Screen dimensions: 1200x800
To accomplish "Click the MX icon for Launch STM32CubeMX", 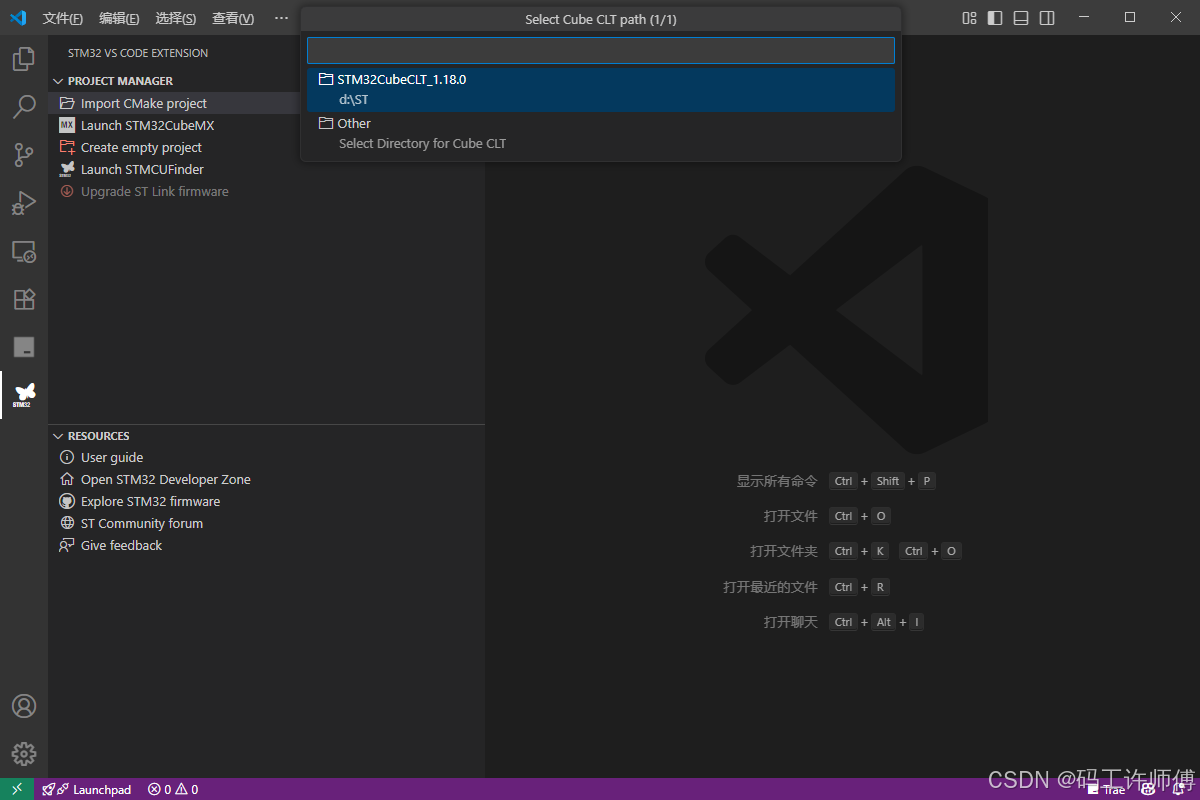I will click(x=67, y=125).
